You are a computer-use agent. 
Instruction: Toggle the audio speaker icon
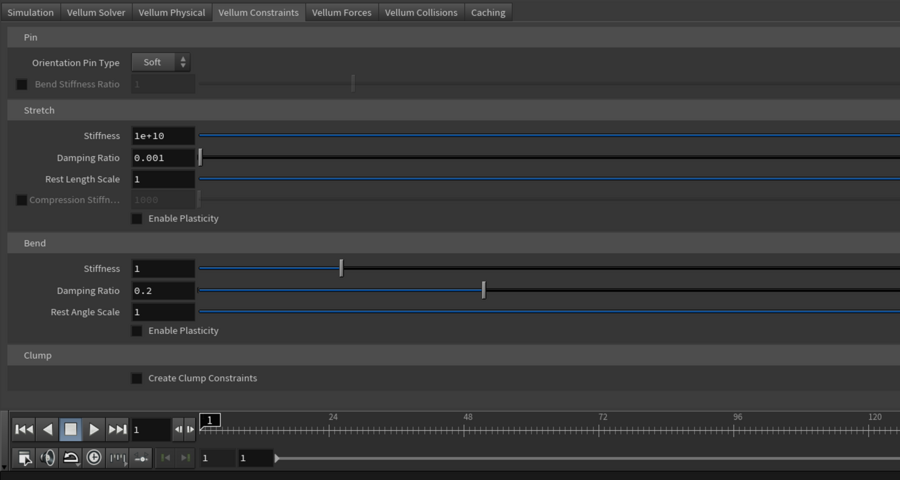point(47,458)
